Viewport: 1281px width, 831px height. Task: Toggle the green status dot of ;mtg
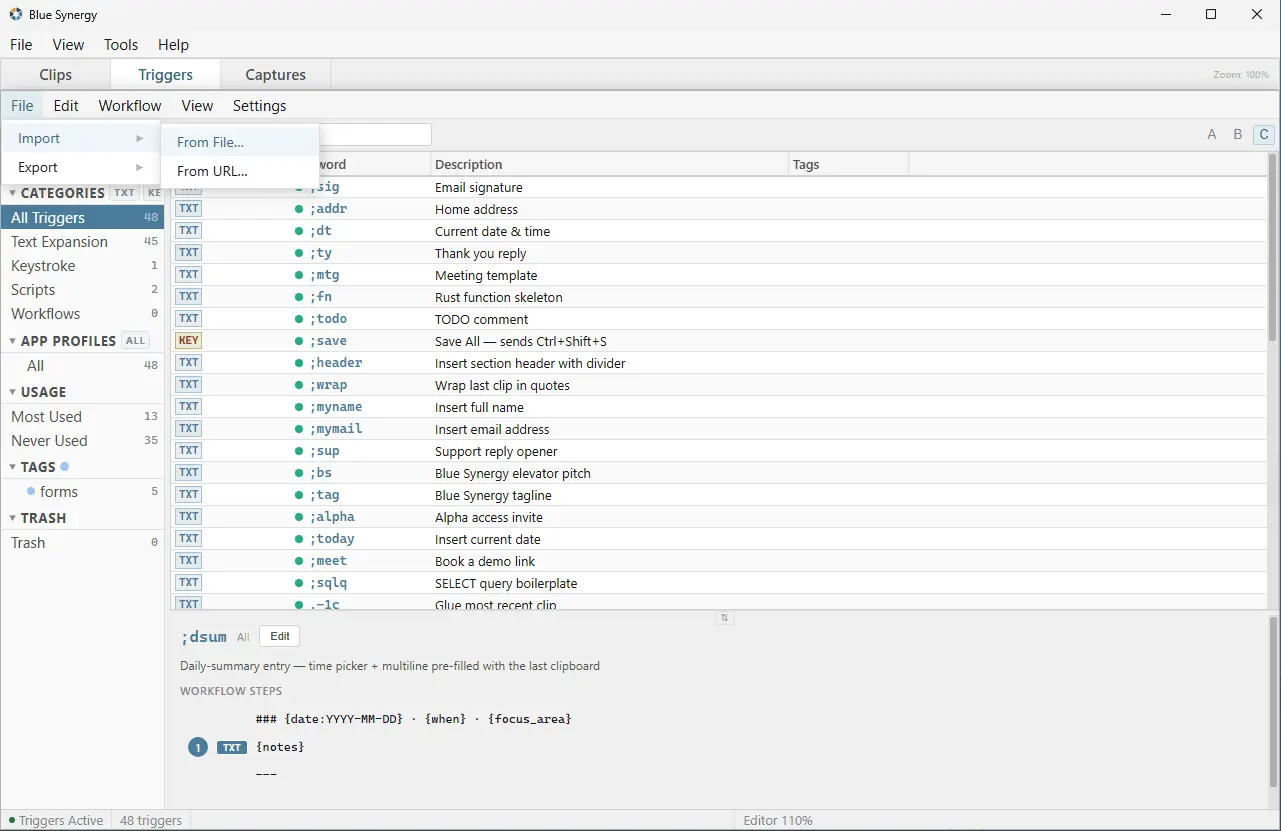[299, 275]
